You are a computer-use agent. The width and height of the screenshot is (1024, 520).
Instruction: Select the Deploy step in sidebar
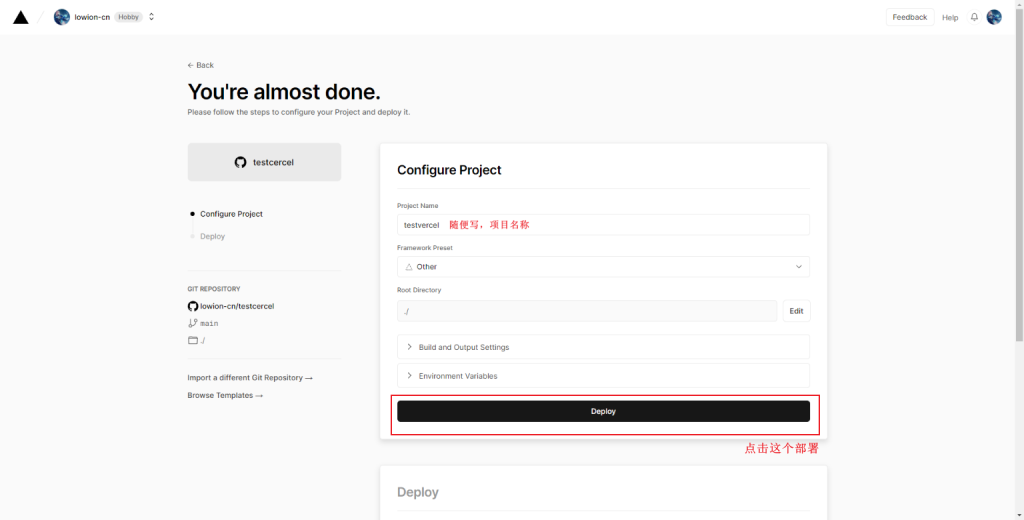pyautogui.click(x=212, y=236)
